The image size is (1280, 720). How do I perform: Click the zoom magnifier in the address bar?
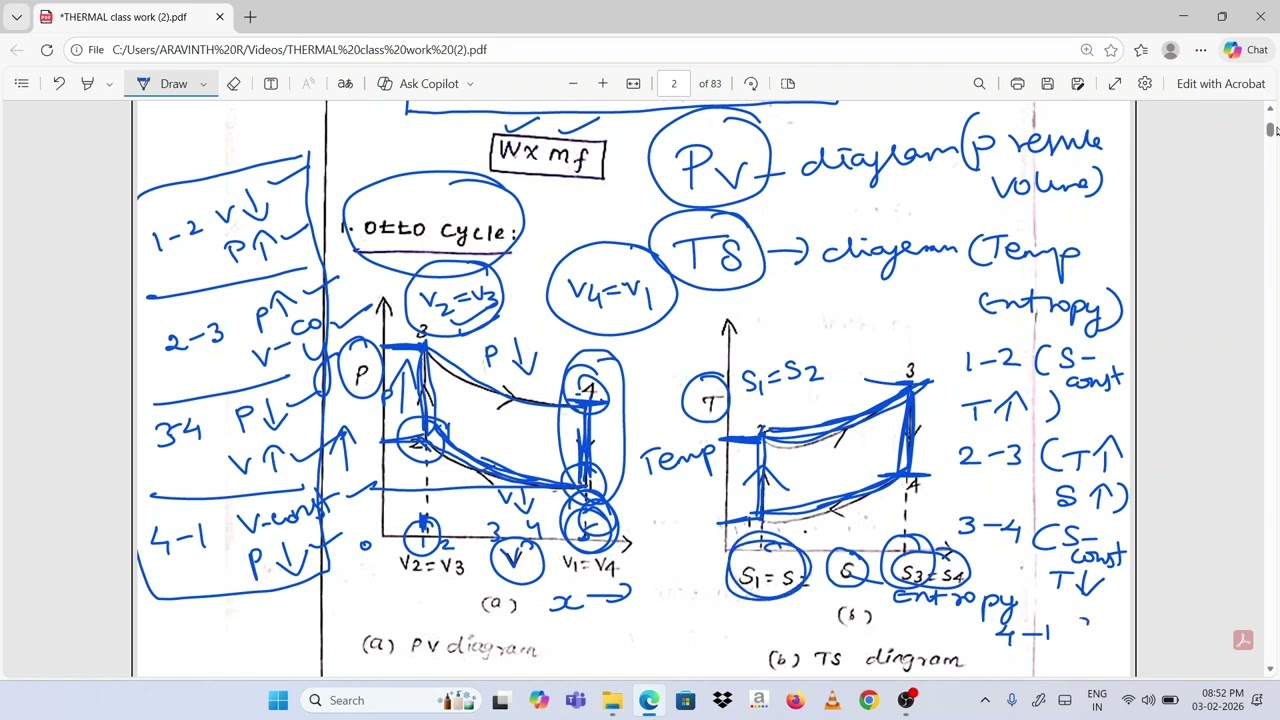coord(1087,50)
